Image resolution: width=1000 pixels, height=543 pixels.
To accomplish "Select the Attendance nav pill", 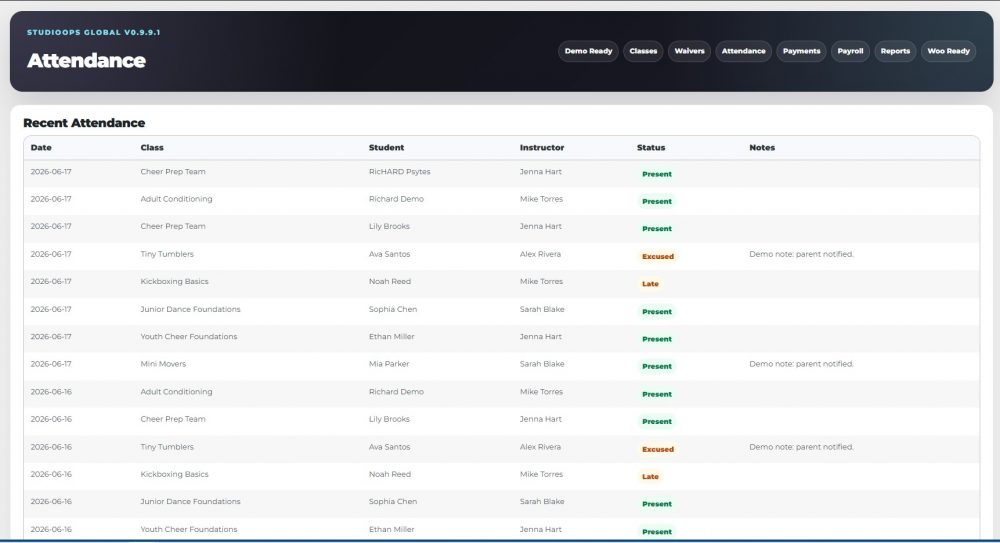I will 744,51.
